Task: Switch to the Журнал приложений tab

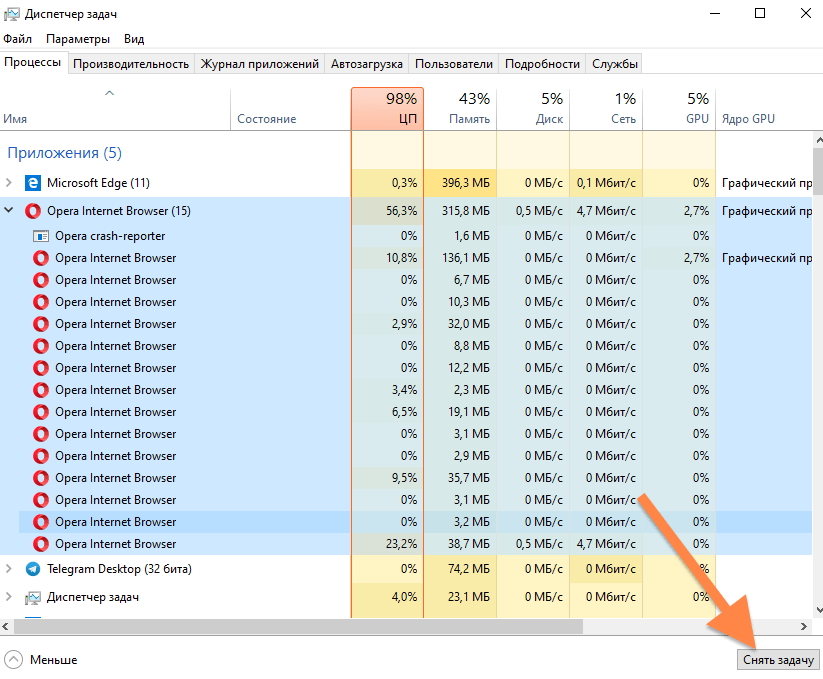Action: (x=259, y=64)
